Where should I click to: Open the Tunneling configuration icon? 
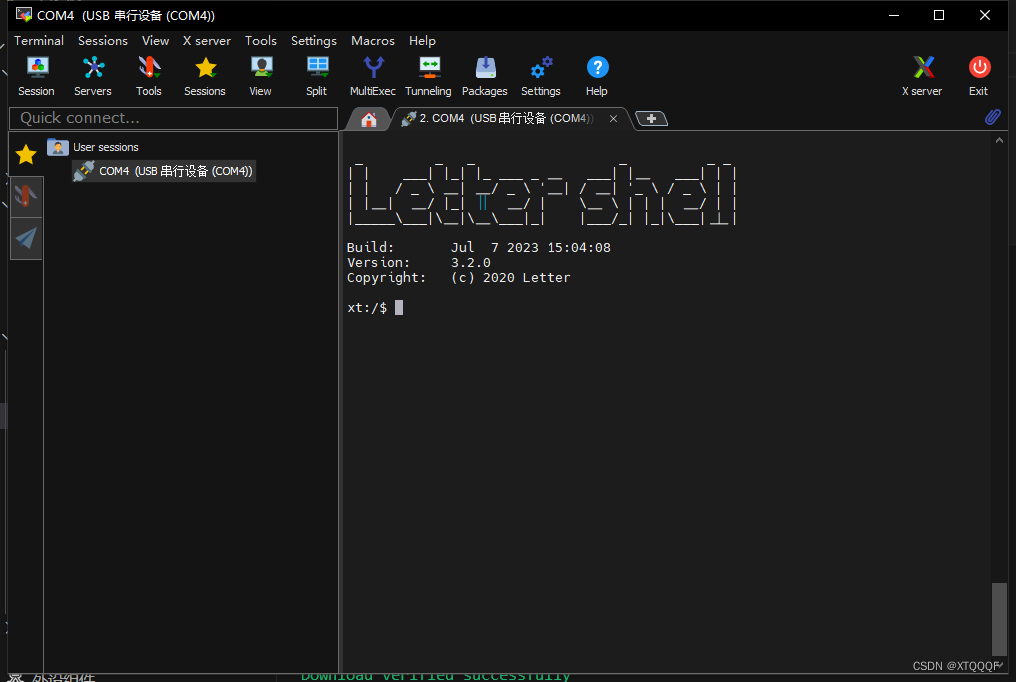tap(428, 70)
